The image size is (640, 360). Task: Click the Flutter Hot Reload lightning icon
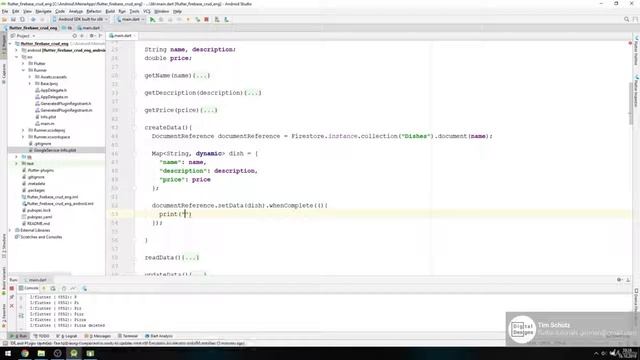tap(188, 19)
